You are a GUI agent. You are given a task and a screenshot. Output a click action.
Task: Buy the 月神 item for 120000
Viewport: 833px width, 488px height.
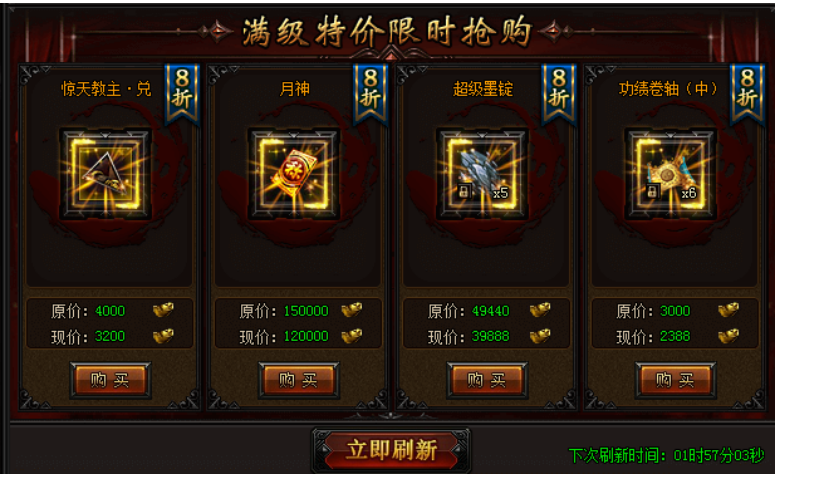click(299, 380)
